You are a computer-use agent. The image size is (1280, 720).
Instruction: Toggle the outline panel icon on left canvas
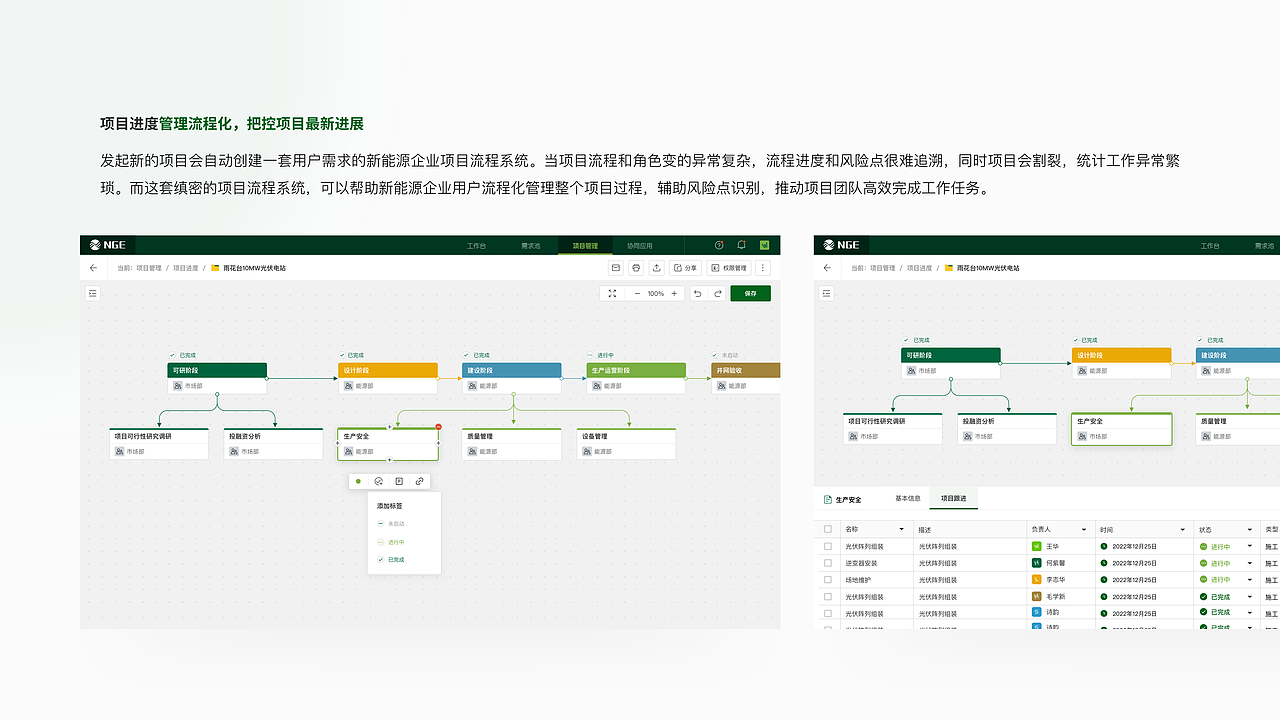(x=94, y=293)
